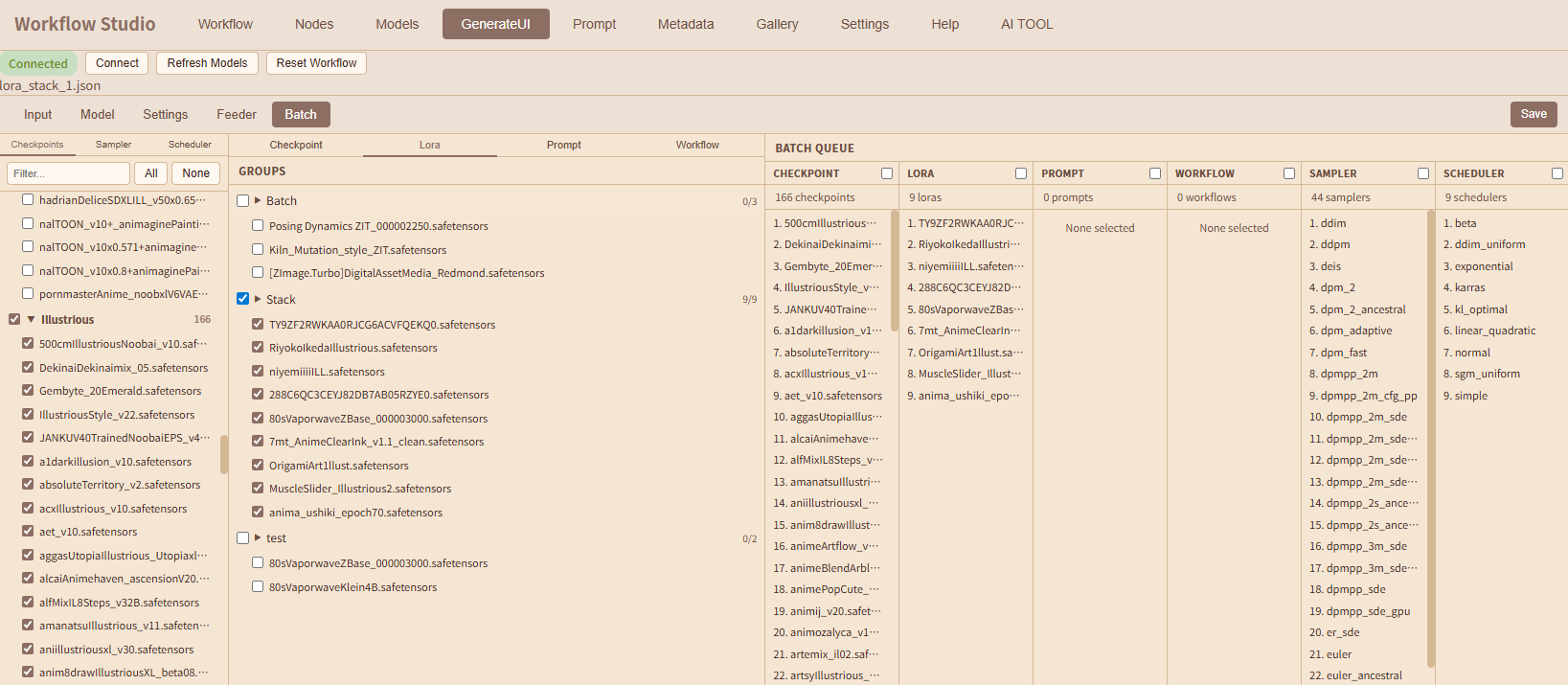Open the Metadata tab
Screen dimensions: 1568x685
click(x=686, y=24)
